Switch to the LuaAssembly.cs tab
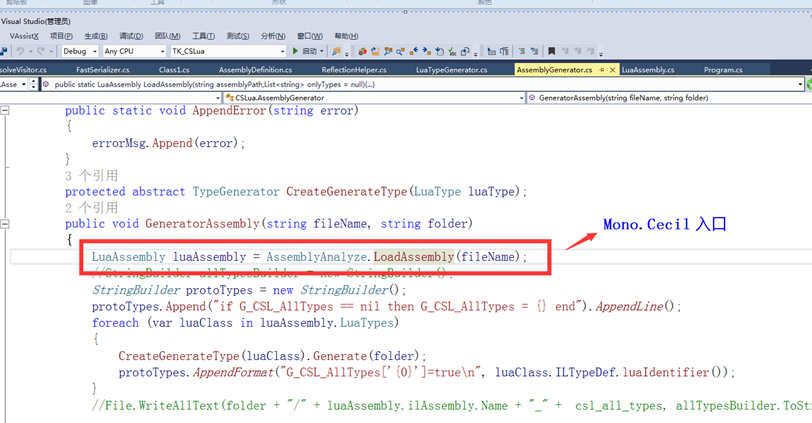This screenshot has height=423, width=812. point(648,70)
